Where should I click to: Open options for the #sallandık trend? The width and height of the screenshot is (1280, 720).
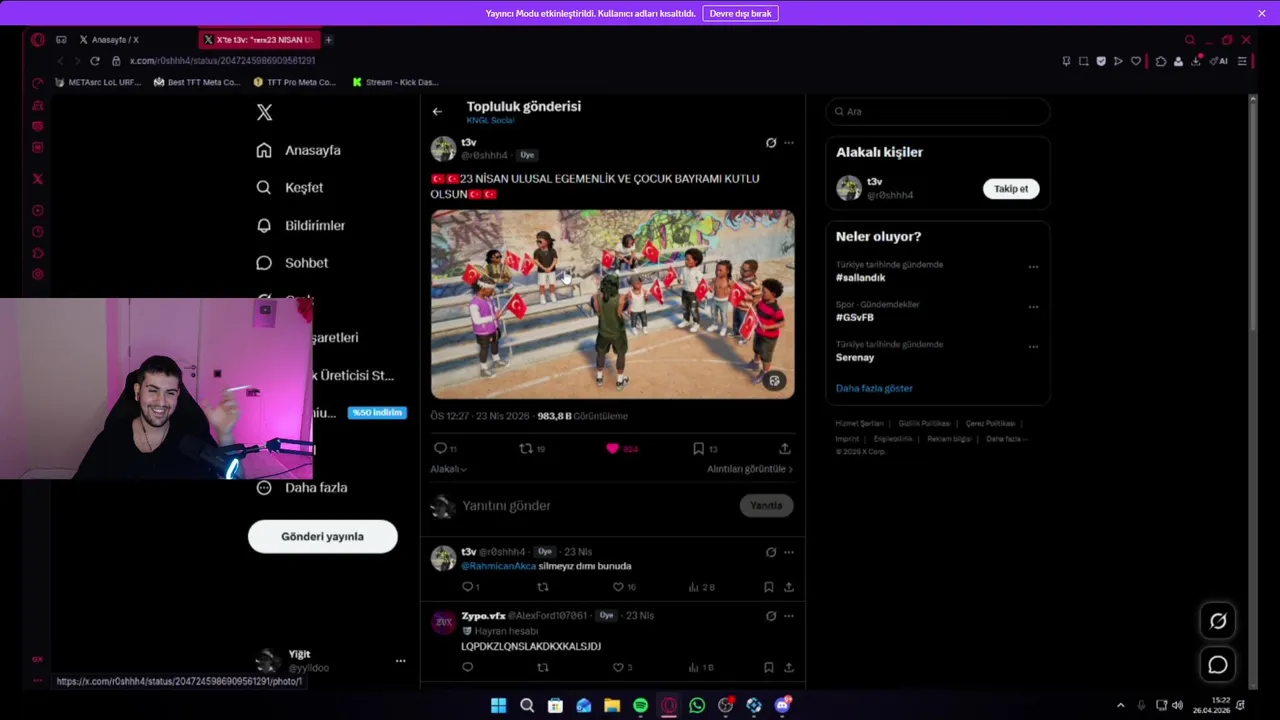(x=1033, y=267)
